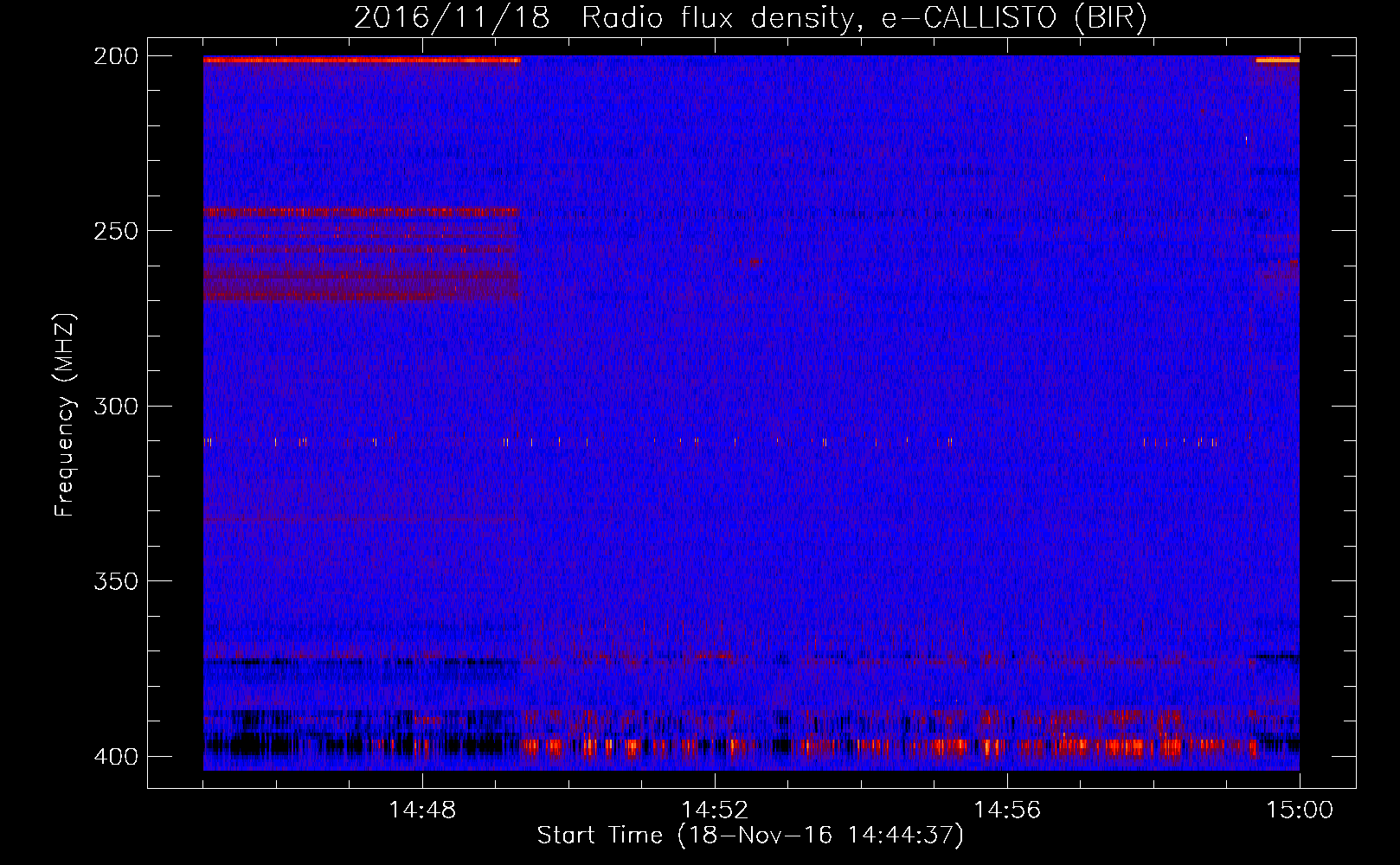Click the 300 frequency tick label
Image resolution: width=1400 pixels, height=865 pixels.
(115, 406)
